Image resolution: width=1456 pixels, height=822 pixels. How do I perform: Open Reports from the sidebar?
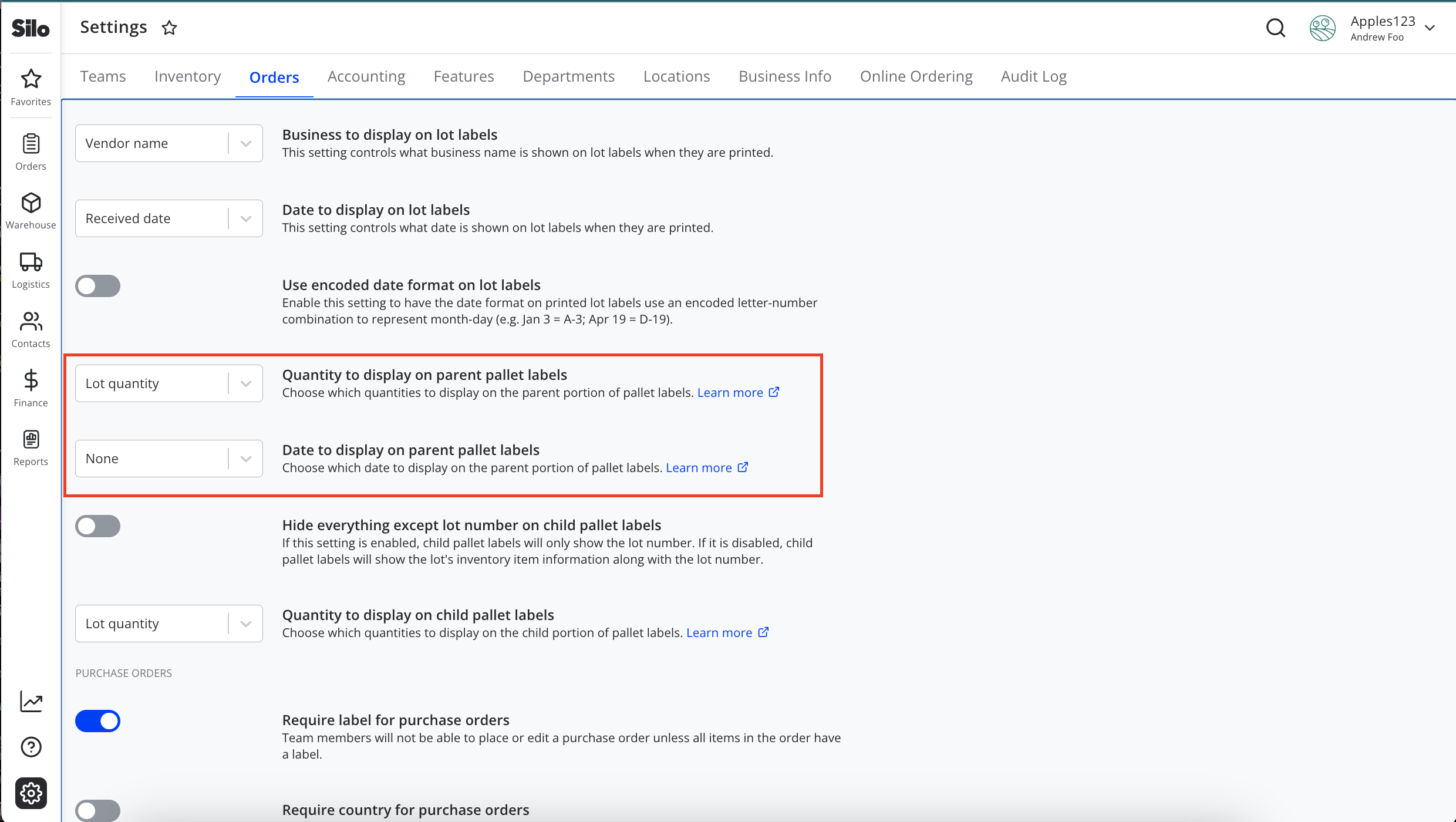click(31, 447)
